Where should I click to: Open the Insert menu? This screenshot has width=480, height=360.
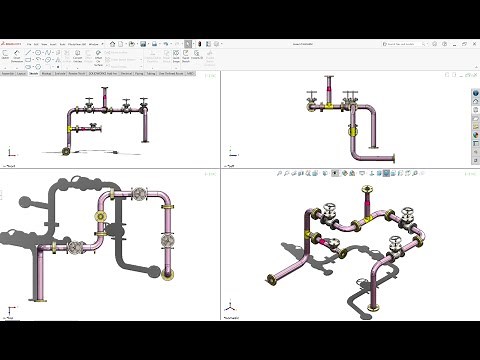[53, 44]
